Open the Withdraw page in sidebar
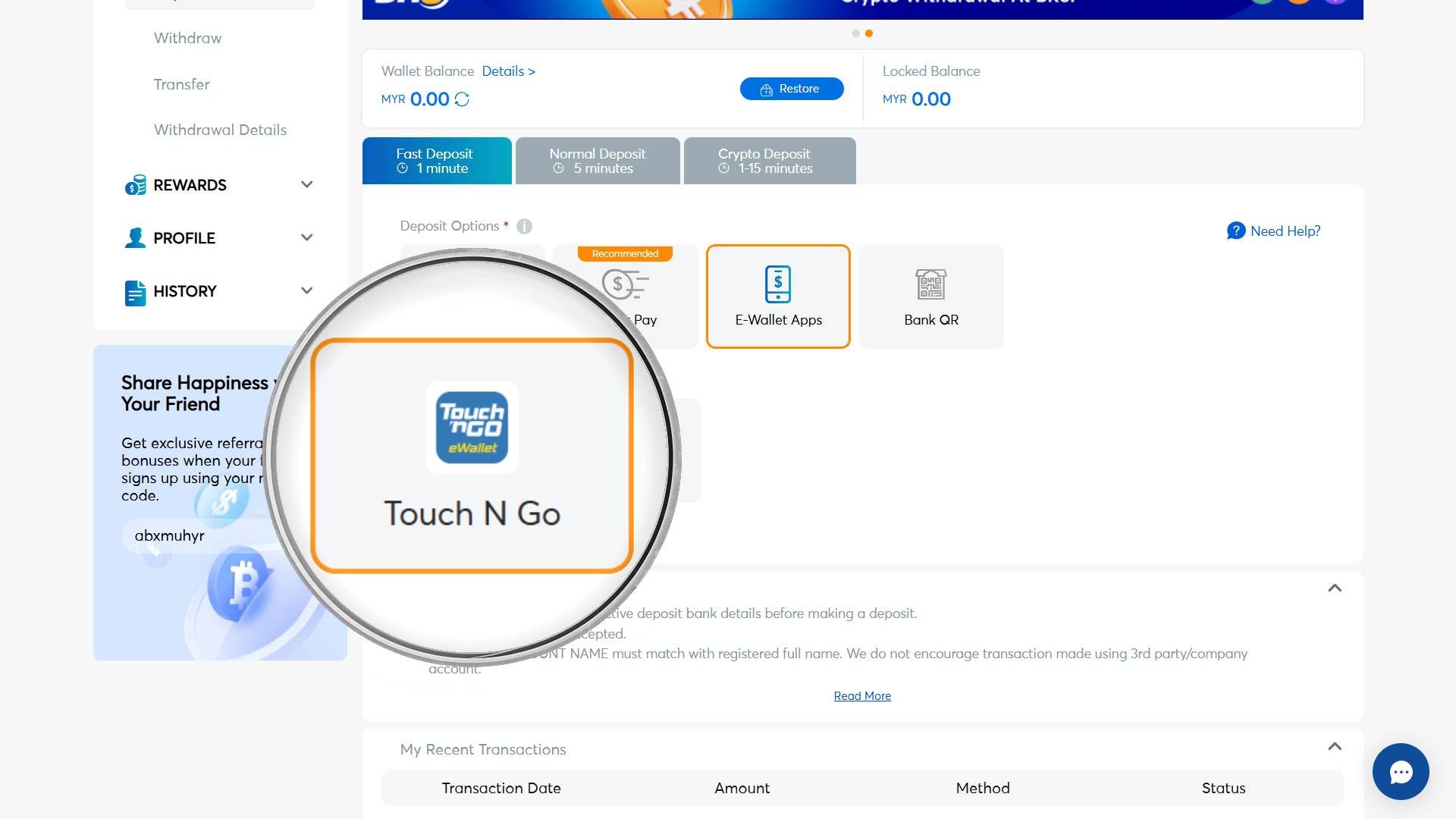1456x819 pixels. coord(187,38)
